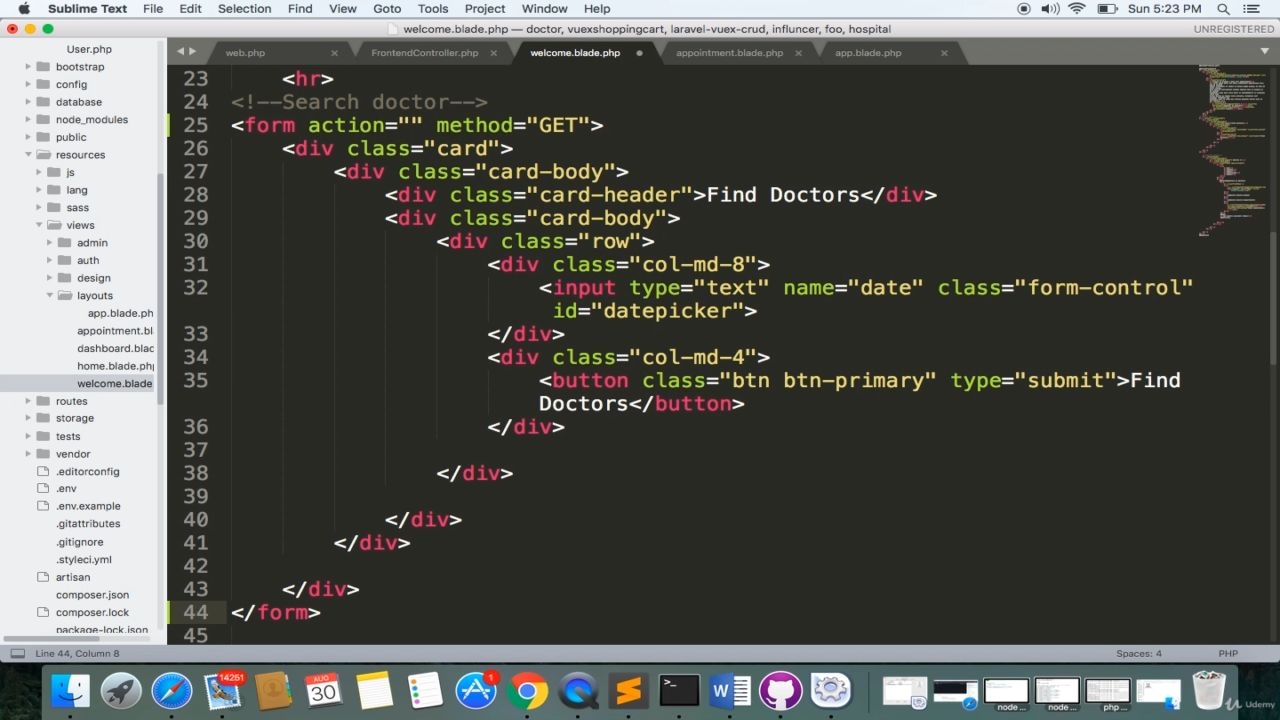Close the web.php tab
Screen dimensions: 1280x720
click(x=334, y=53)
